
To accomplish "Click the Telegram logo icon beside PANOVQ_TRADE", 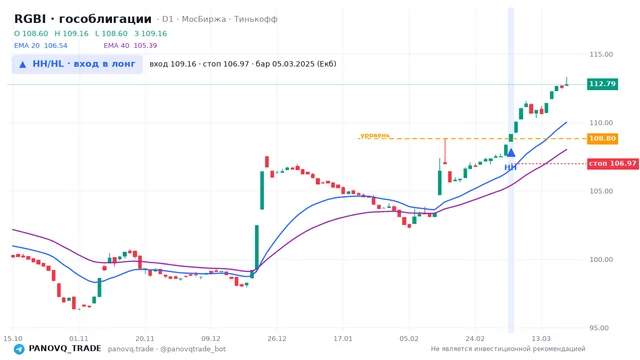I will (x=19, y=349).
